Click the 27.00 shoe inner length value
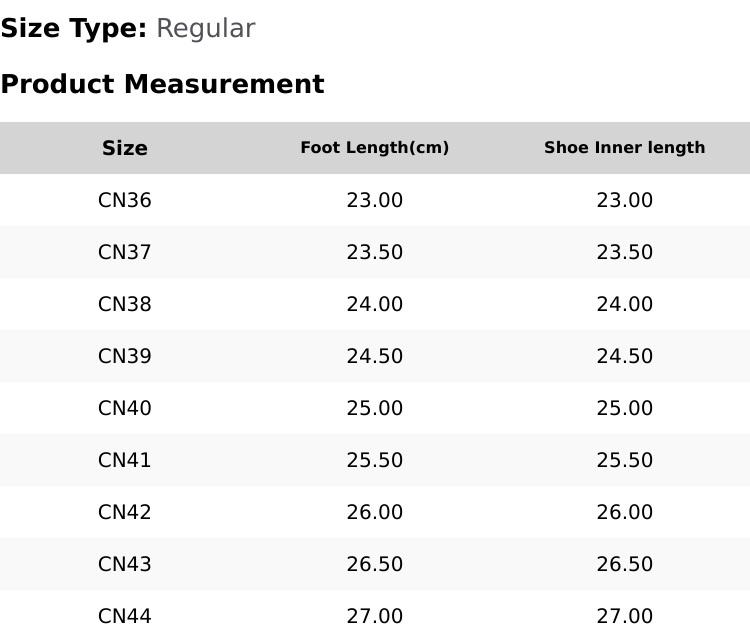The width and height of the screenshot is (750, 642). point(625,616)
